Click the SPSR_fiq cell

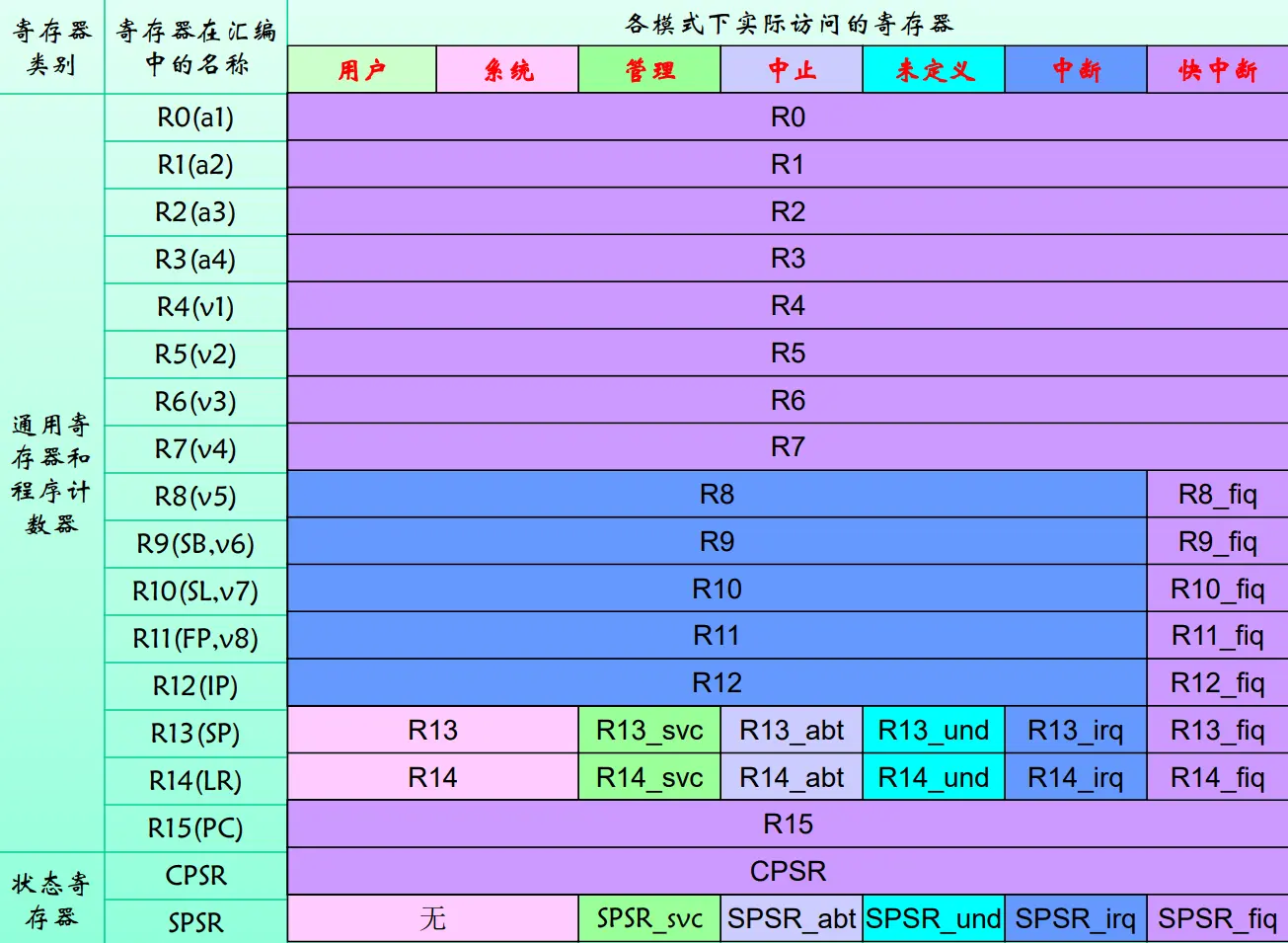click(1218, 918)
